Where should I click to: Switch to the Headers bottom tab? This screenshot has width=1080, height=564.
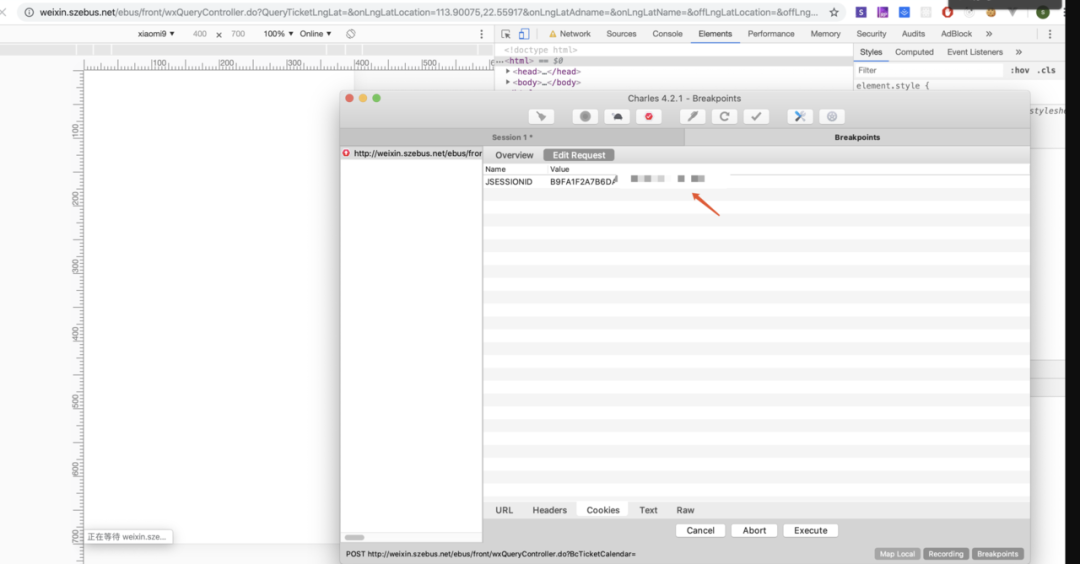point(550,510)
